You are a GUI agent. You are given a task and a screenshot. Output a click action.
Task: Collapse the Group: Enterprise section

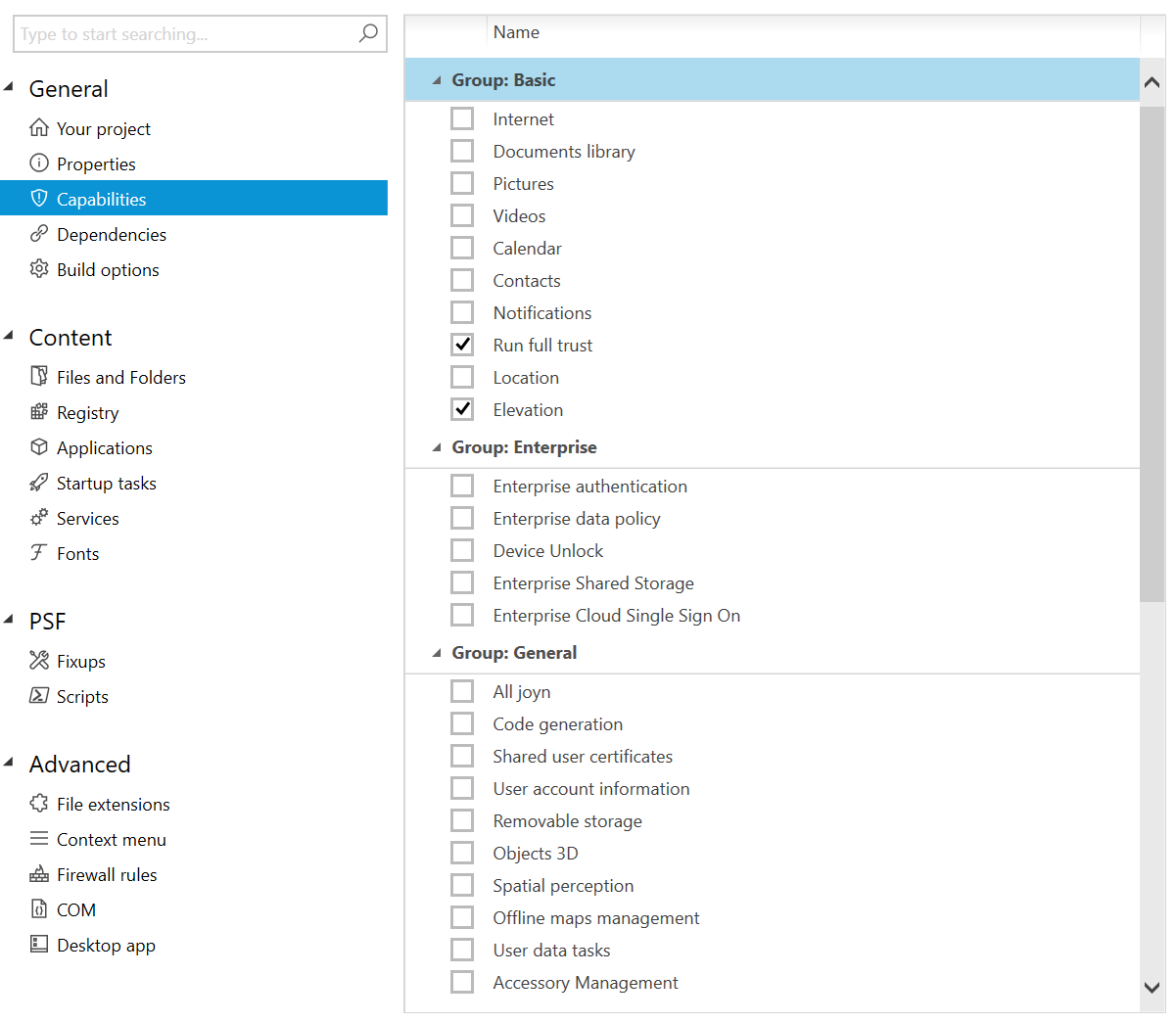(435, 446)
